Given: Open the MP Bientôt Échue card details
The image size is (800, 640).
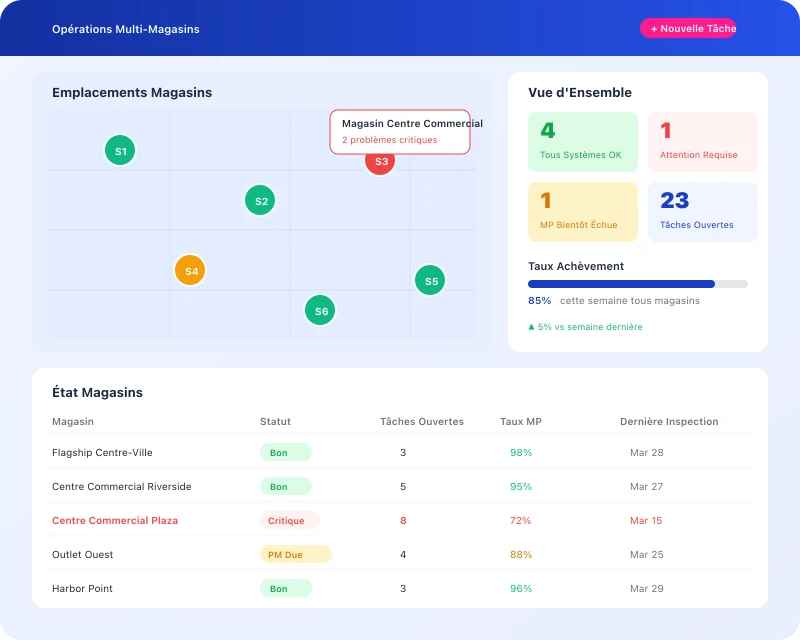Looking at the screenshot, I should (583, 211).
